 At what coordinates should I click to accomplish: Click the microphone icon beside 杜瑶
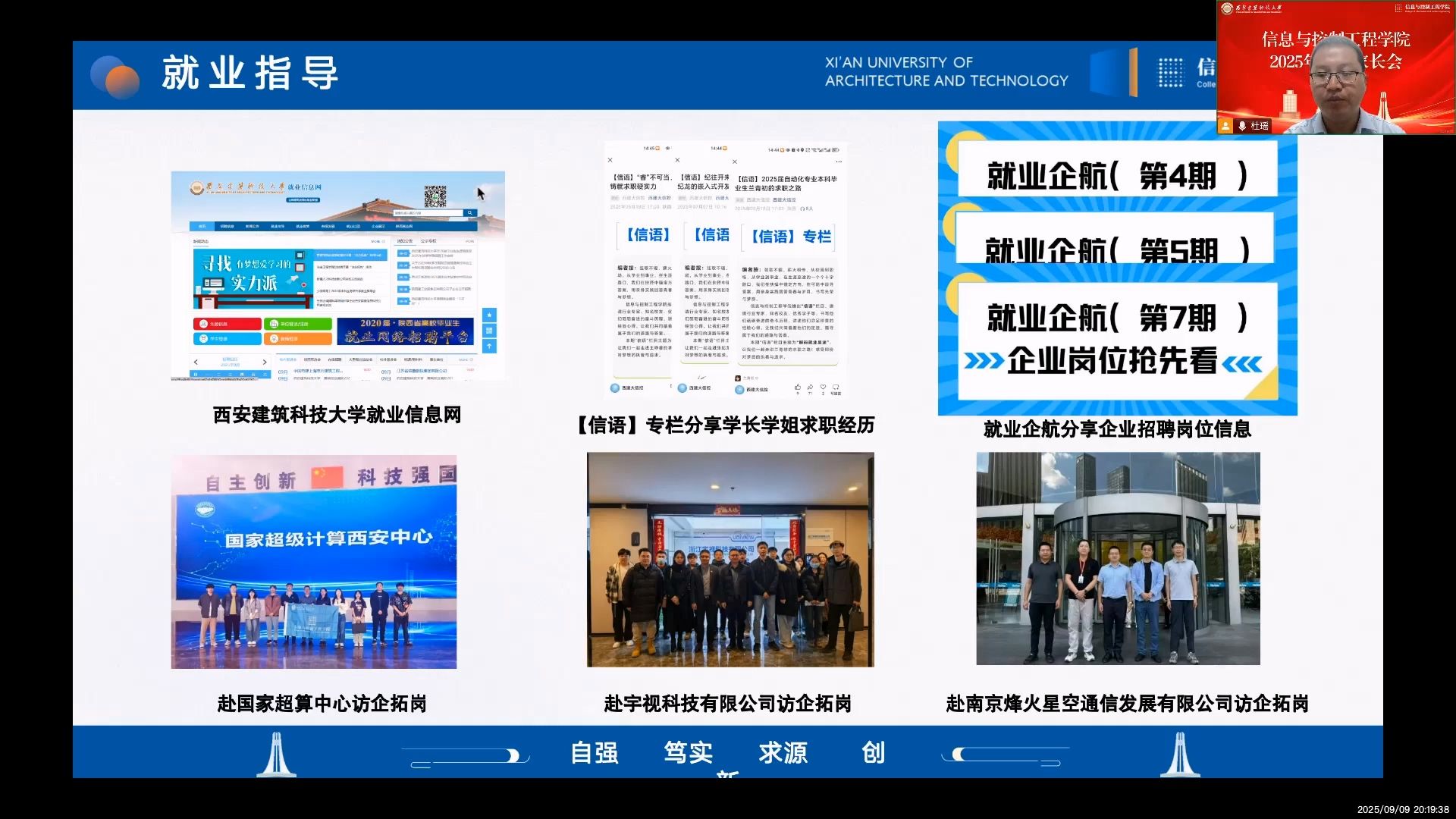[1242, 126]
